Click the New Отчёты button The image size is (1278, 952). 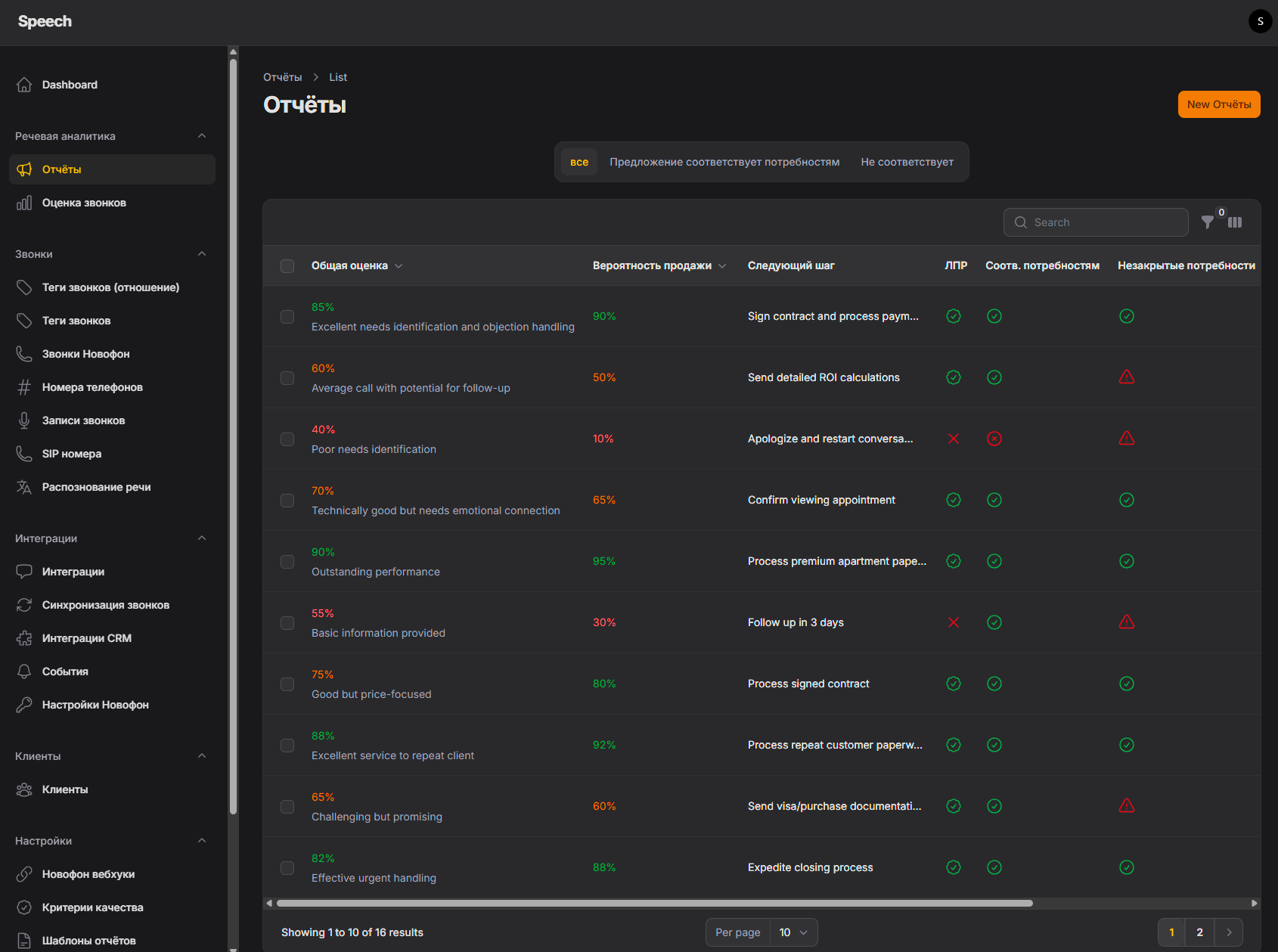click(1218, 104)
